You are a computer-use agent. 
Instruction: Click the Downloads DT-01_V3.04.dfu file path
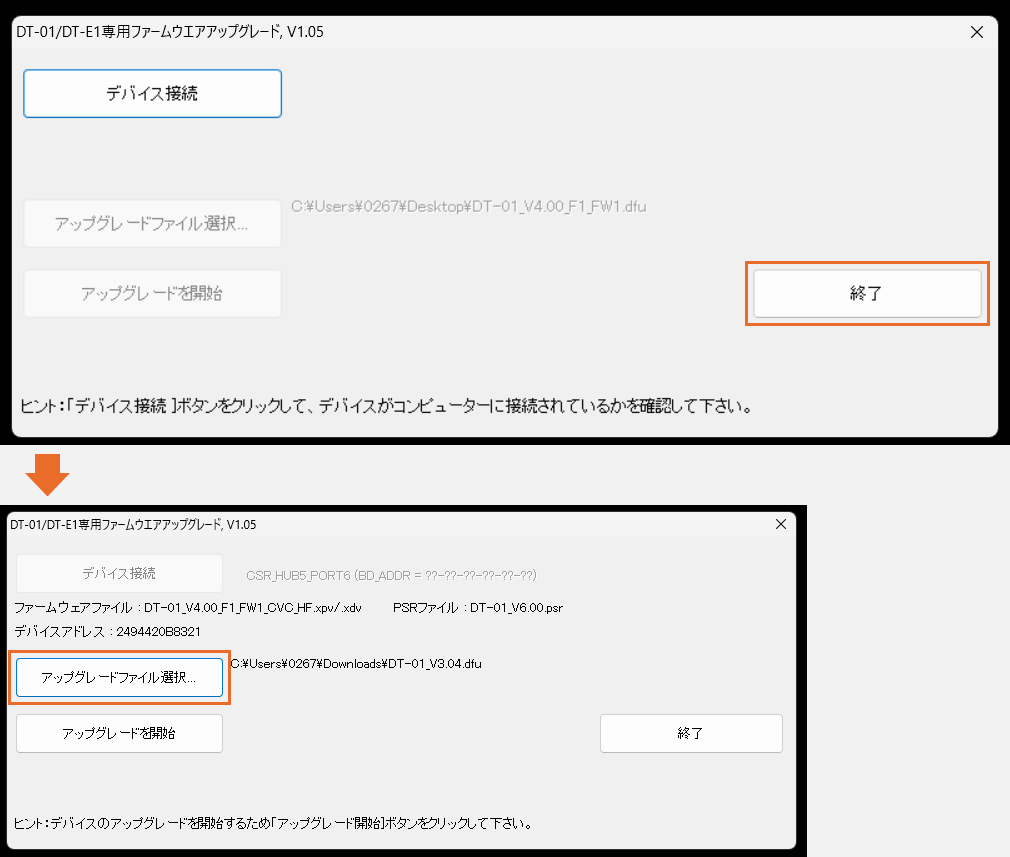tap(356, 663)
